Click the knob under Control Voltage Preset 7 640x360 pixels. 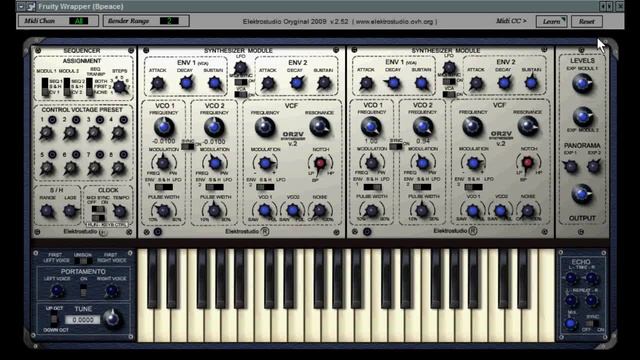click(x=94, y=168)
